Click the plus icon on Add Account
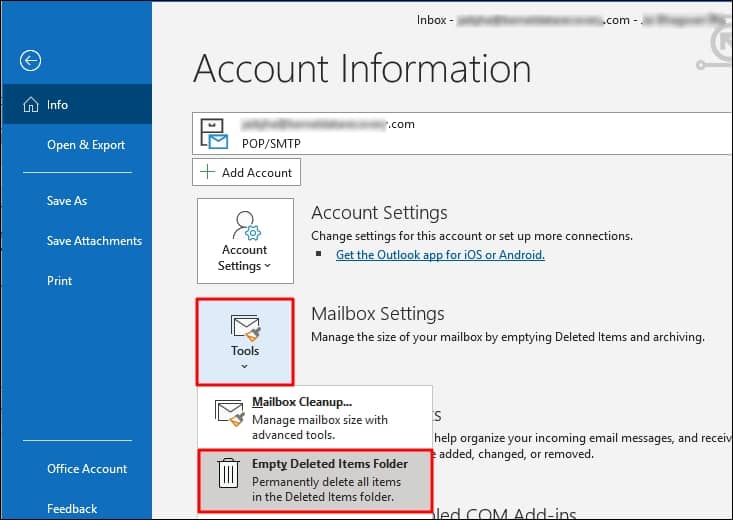The height and width of the screenshot is (520, 733). click(x=208, y=172)
